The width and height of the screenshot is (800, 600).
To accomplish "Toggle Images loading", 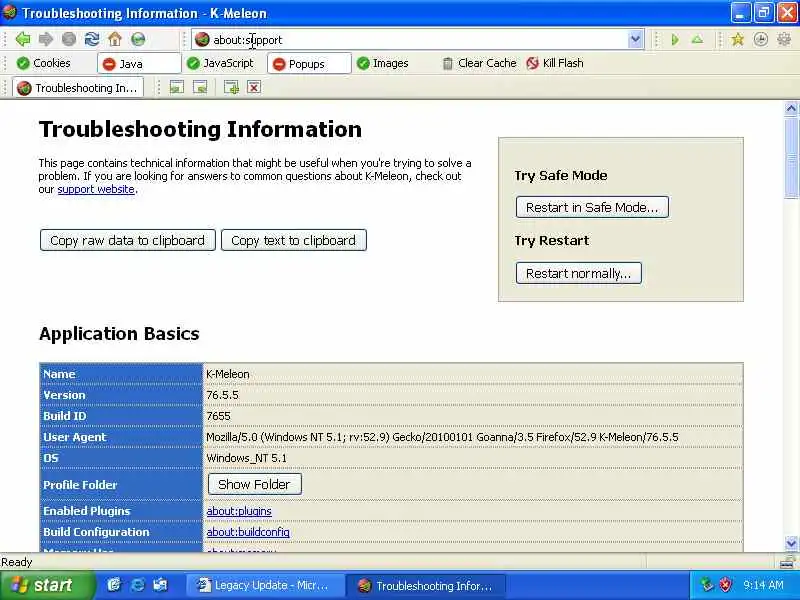I will point(383,63).
